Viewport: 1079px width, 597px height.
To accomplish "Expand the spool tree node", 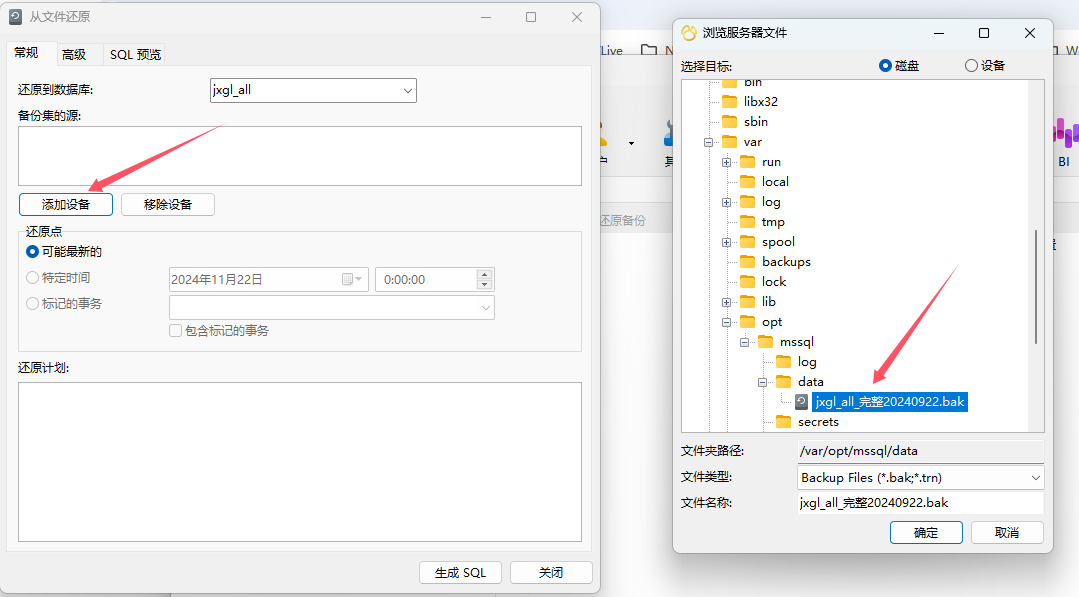I will click(726, 242).
